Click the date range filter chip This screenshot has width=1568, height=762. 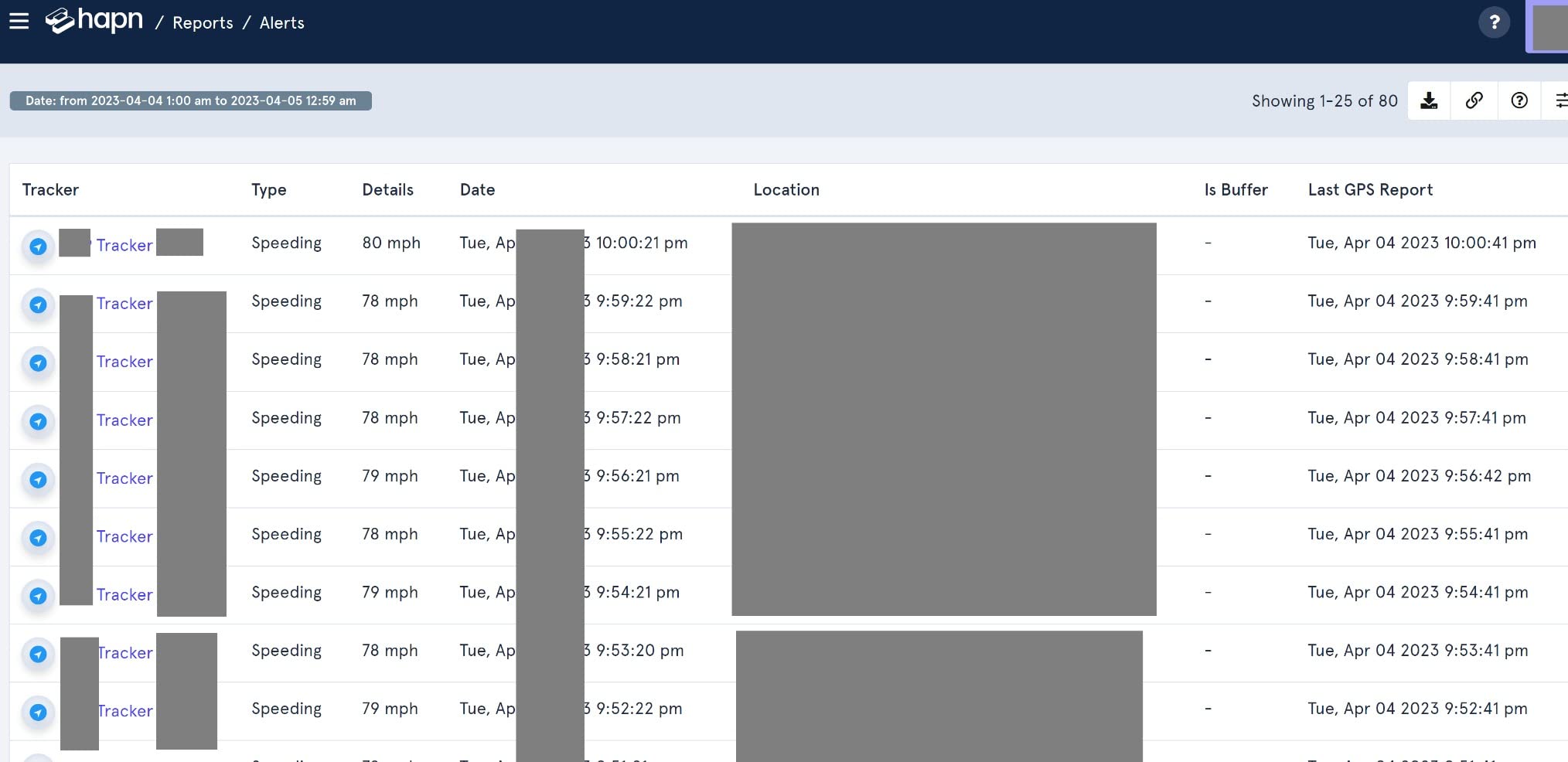(x=190, y=100)
